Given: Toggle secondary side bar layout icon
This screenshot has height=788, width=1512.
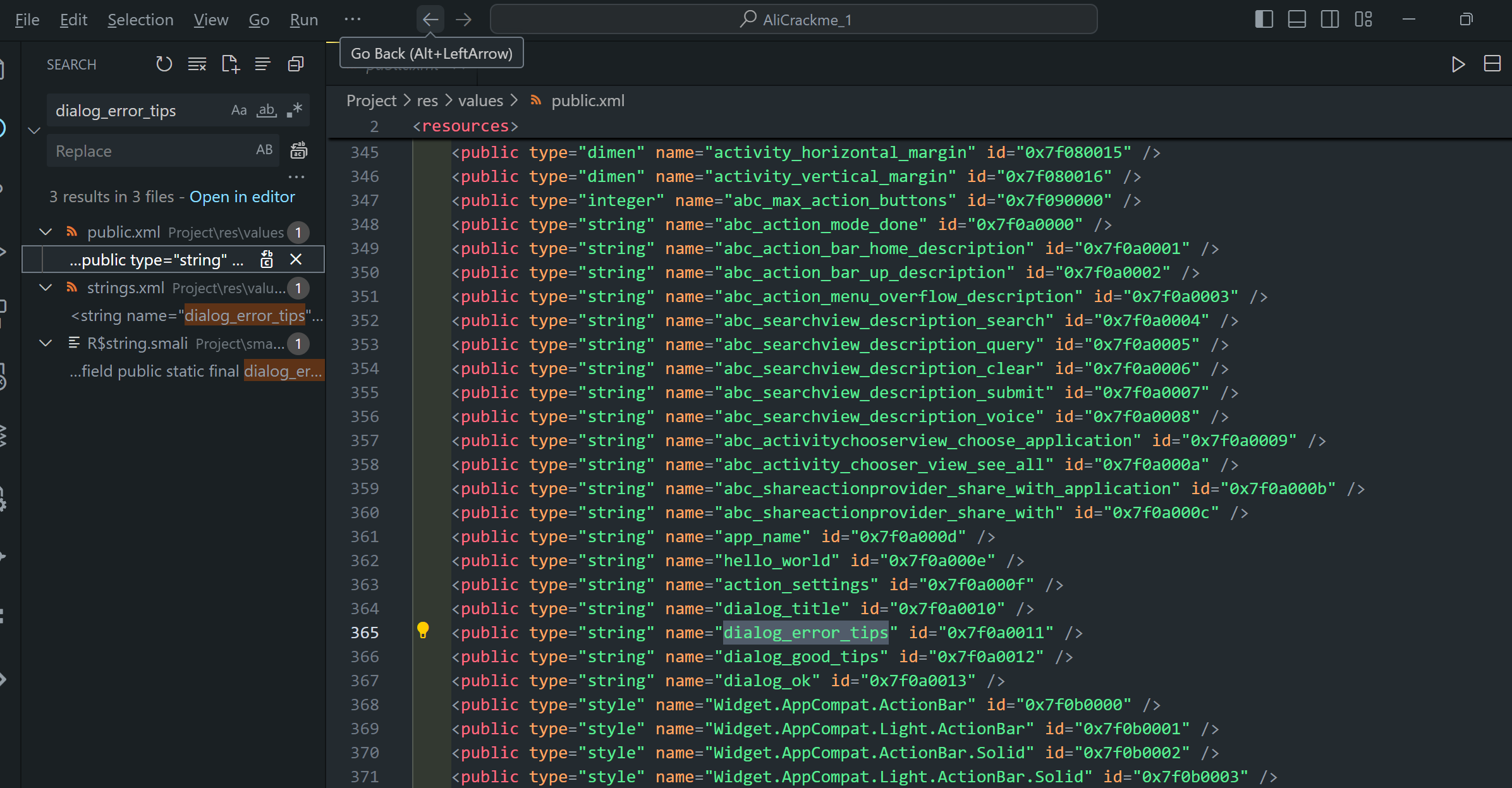Looking at the screenshot, I should [1330, 20].
